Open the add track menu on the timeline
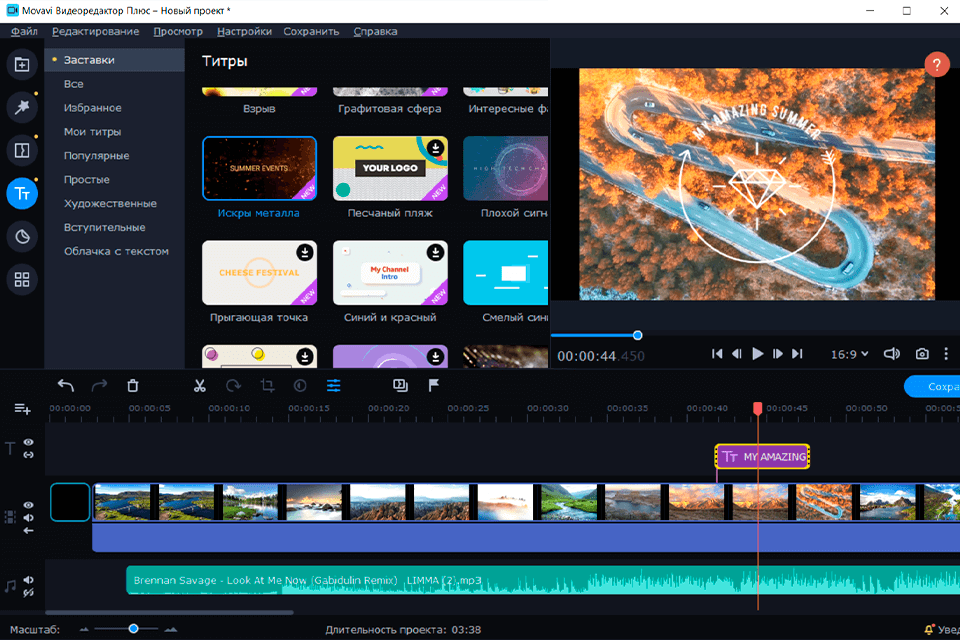The height and width of the screenshot is (640, 960). (x=22, y=409)
